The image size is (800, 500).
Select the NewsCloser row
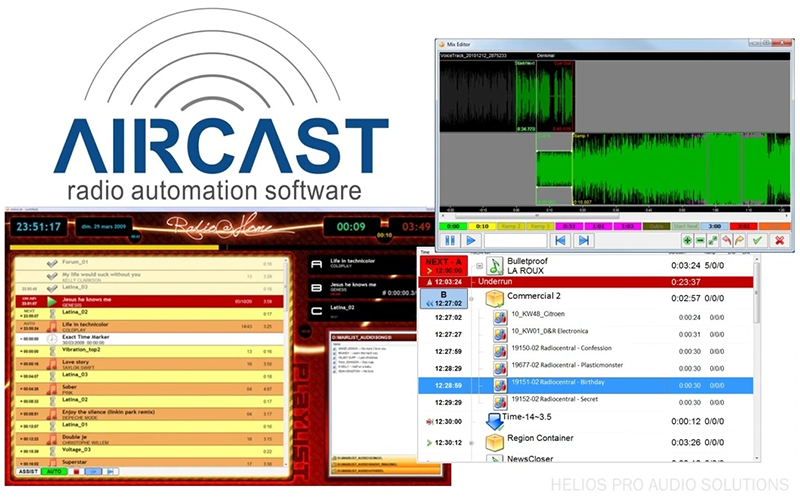click(586, 458)
